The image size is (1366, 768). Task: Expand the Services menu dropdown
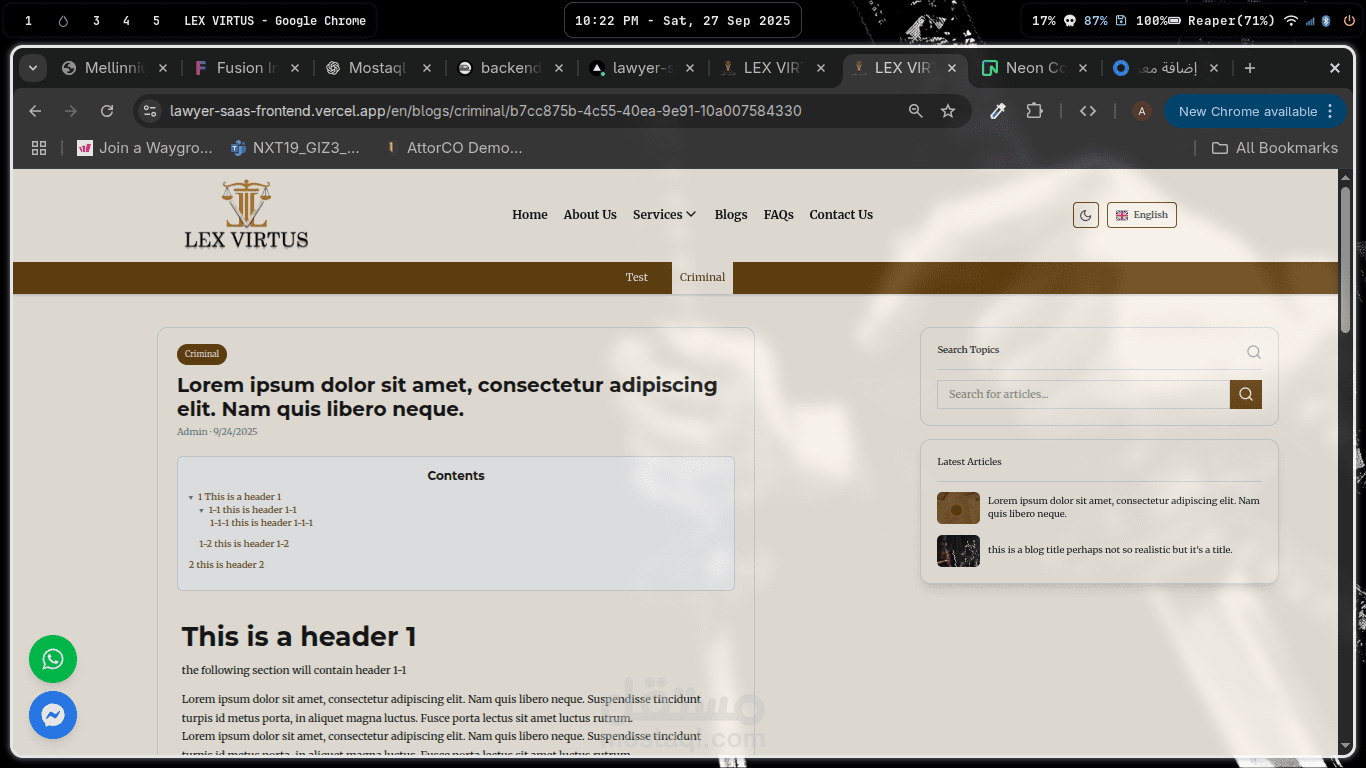pyautogui.click(x=665, y=215)
